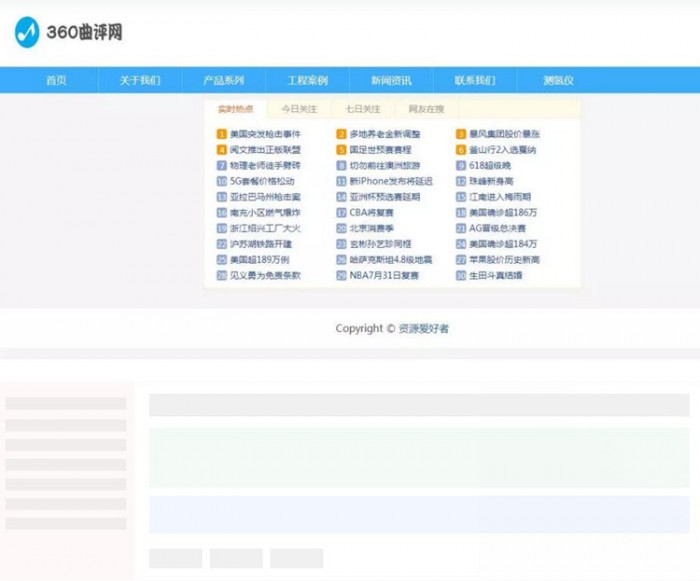
Task: Open the 新闻资讯 navigation item
Action: coord(392,80)
